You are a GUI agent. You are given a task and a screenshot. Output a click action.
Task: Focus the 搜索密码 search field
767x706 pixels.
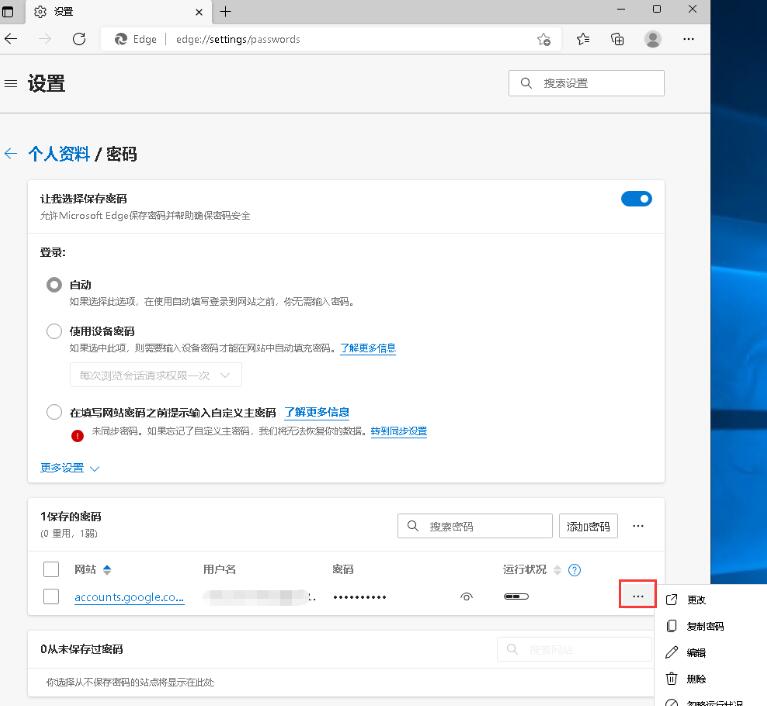tap(474, 526)
